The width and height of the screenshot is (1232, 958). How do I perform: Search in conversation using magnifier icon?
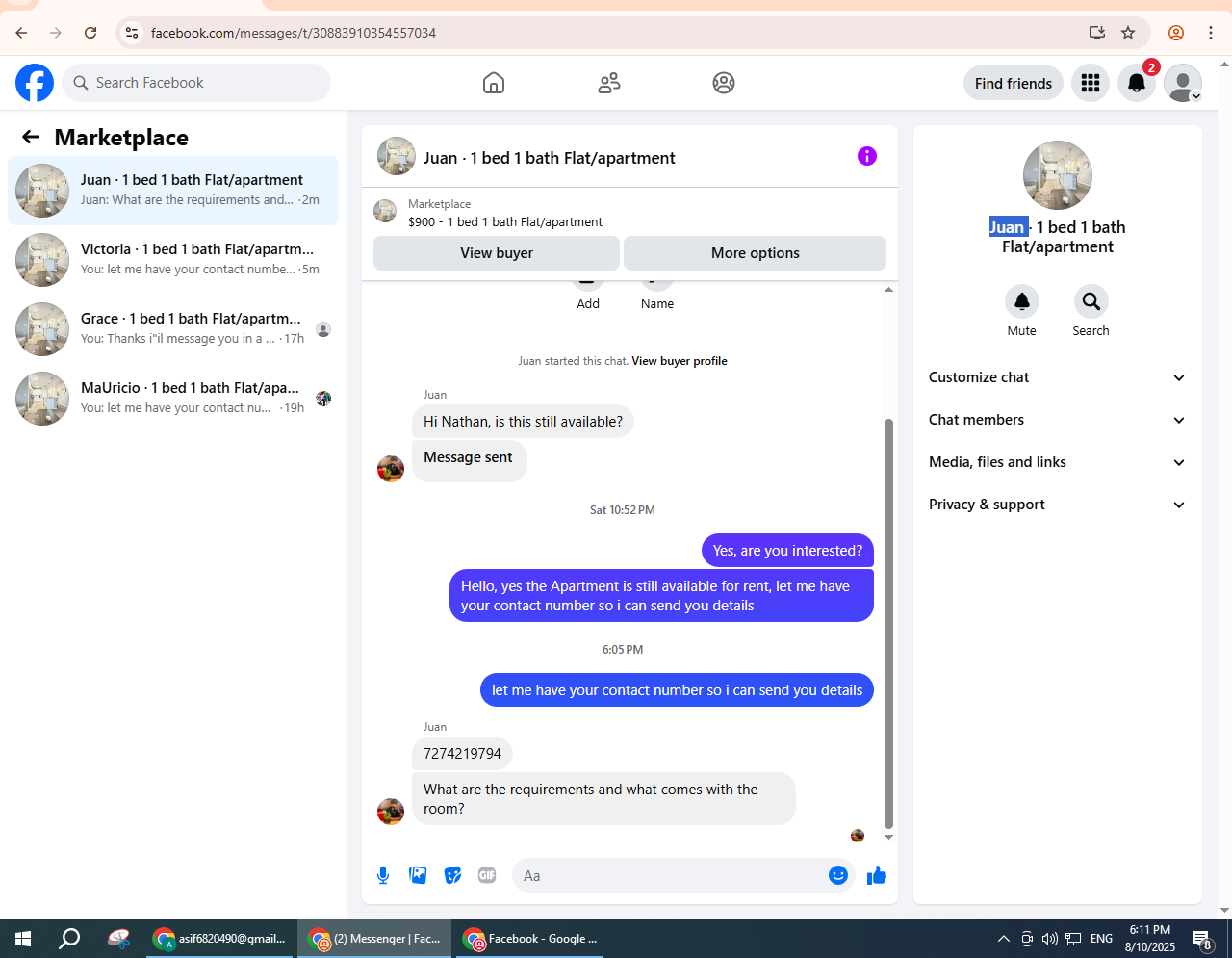click(1091, 301)
